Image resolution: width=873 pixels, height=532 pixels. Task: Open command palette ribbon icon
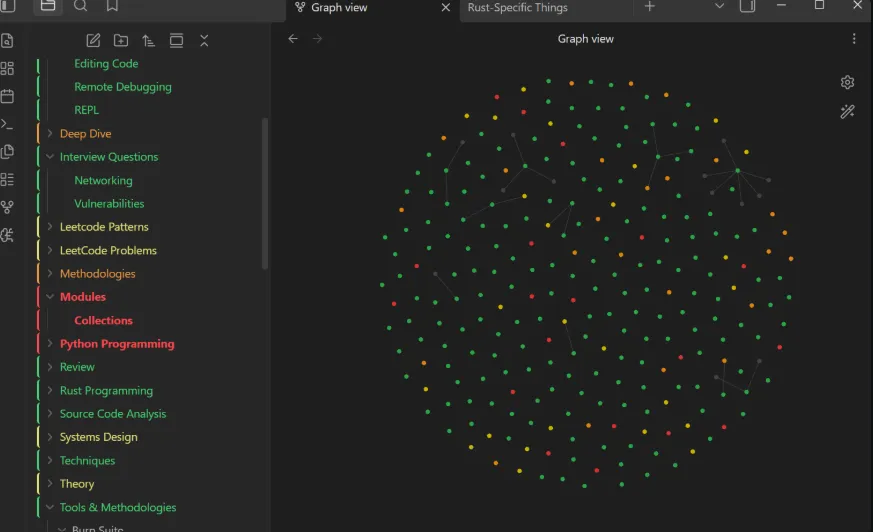[x=7, y=124]
